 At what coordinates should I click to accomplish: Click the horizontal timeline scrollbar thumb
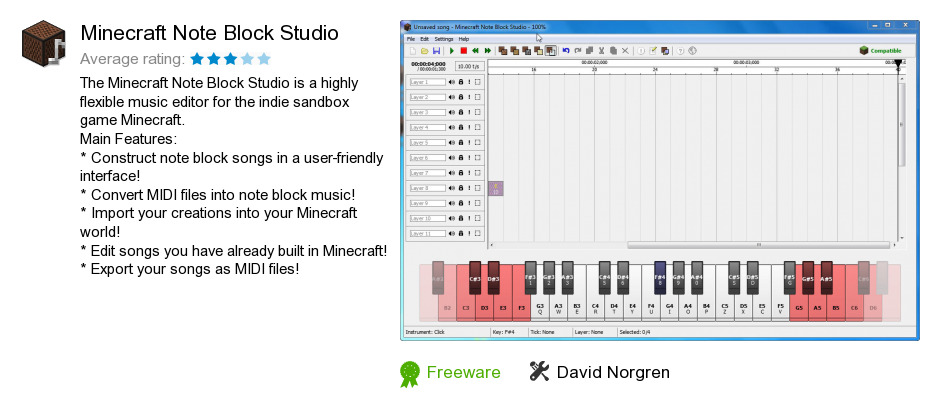pyautogui.click(x=758, y=245)
